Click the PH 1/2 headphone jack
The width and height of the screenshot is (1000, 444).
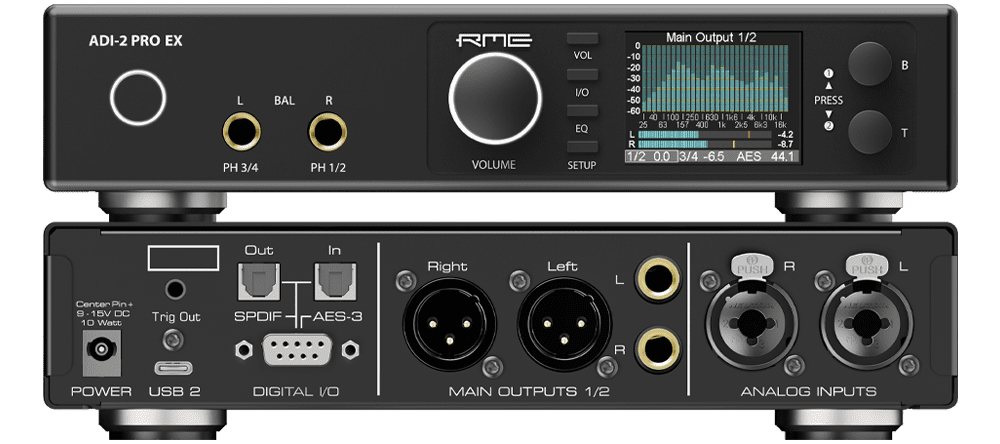(328, 131)
